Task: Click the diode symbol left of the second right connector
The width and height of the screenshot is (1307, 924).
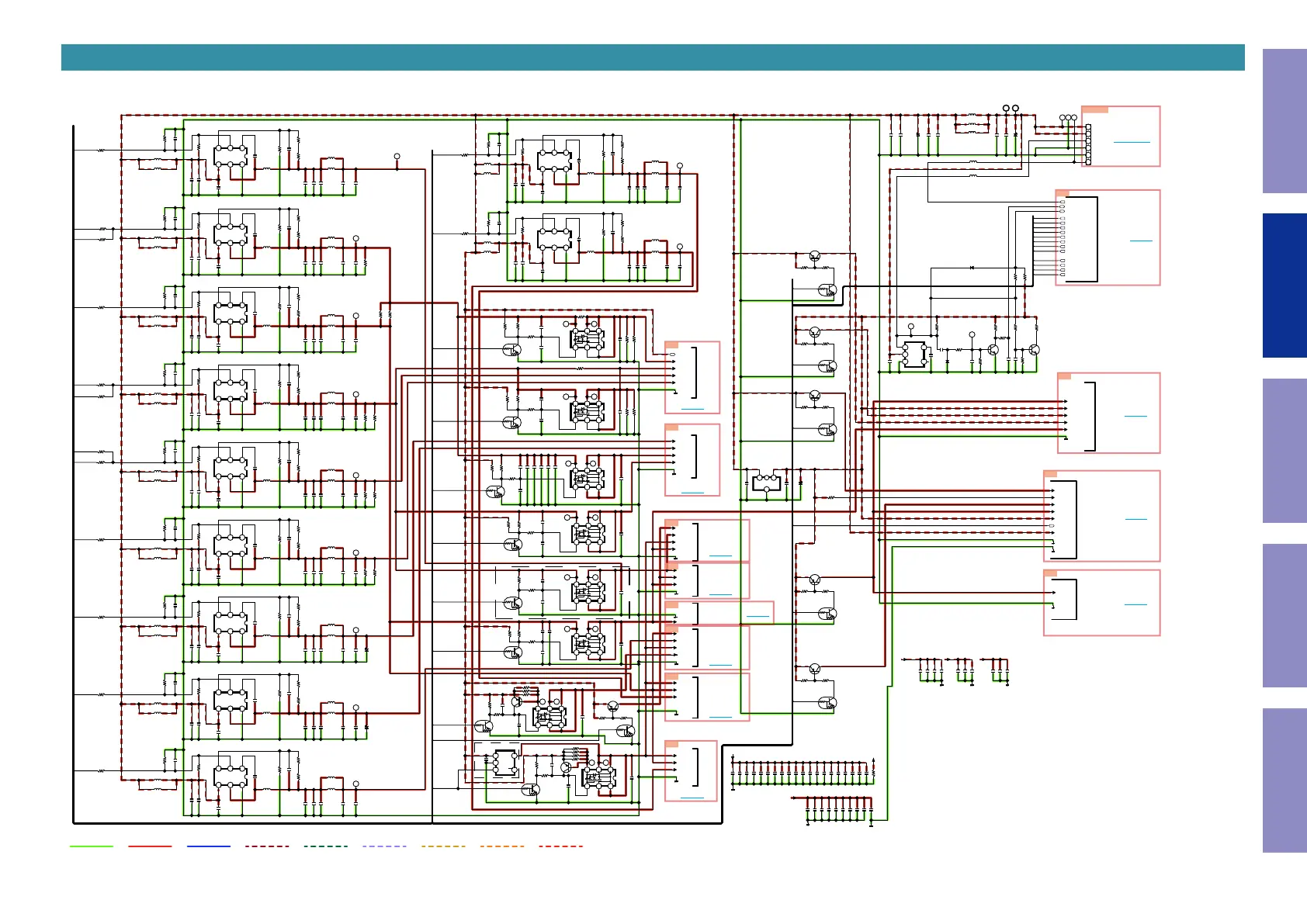Action: click(x=972, y=268)
